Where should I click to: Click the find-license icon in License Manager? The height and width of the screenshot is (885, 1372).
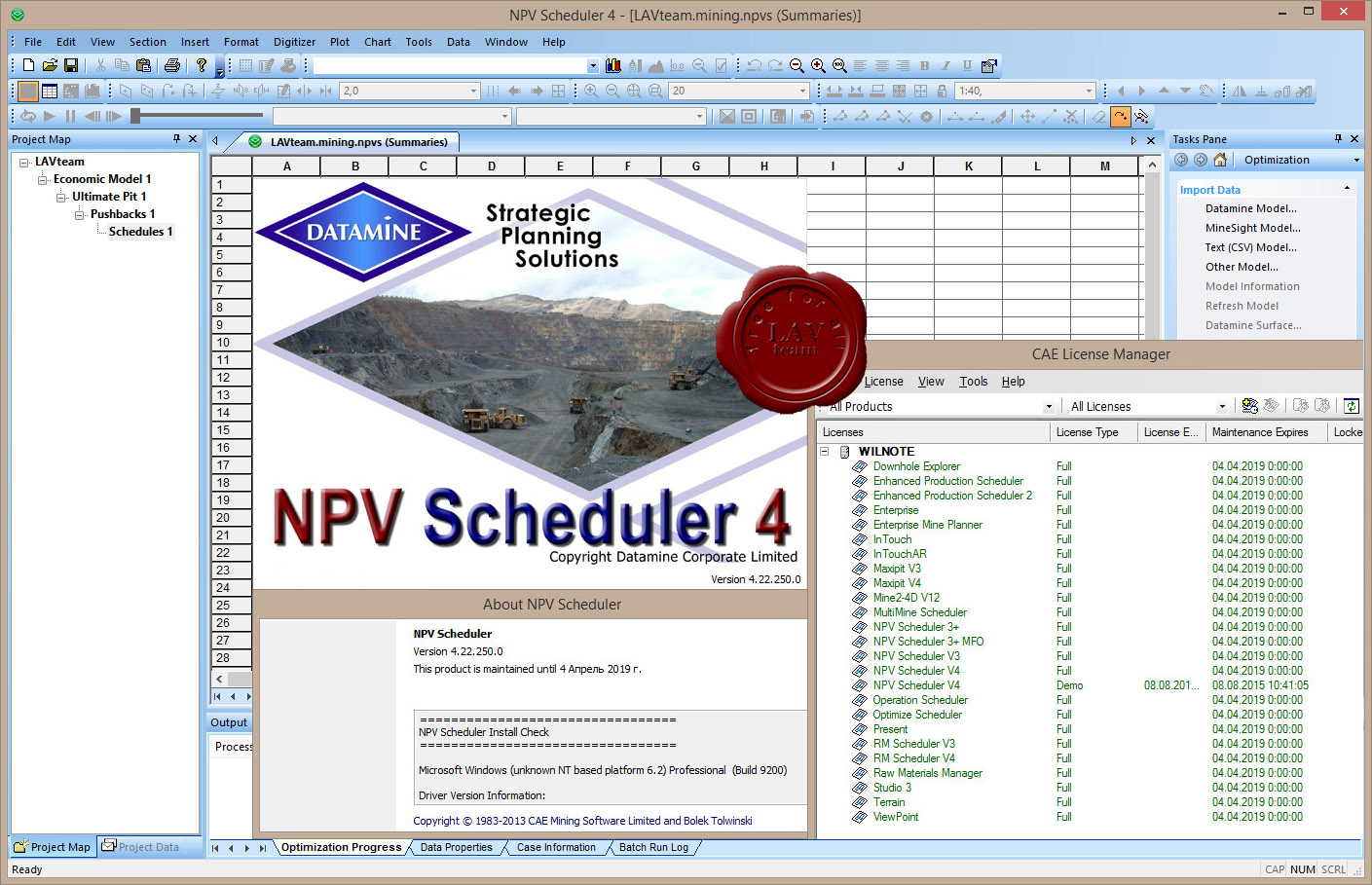click(1250, 406)
